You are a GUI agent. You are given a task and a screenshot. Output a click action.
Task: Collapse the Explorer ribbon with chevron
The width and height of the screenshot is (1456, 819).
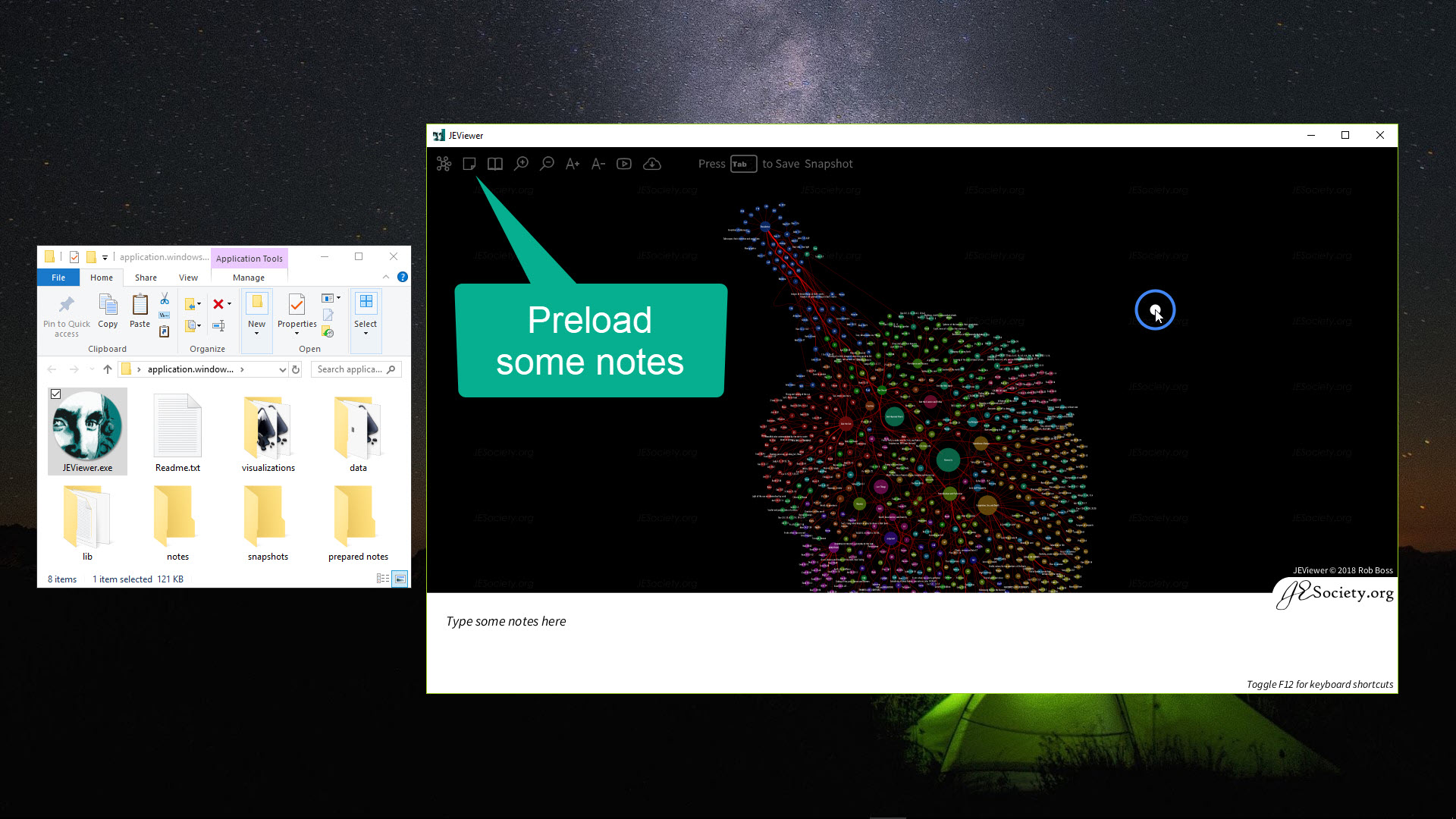[x=386, y=278]
